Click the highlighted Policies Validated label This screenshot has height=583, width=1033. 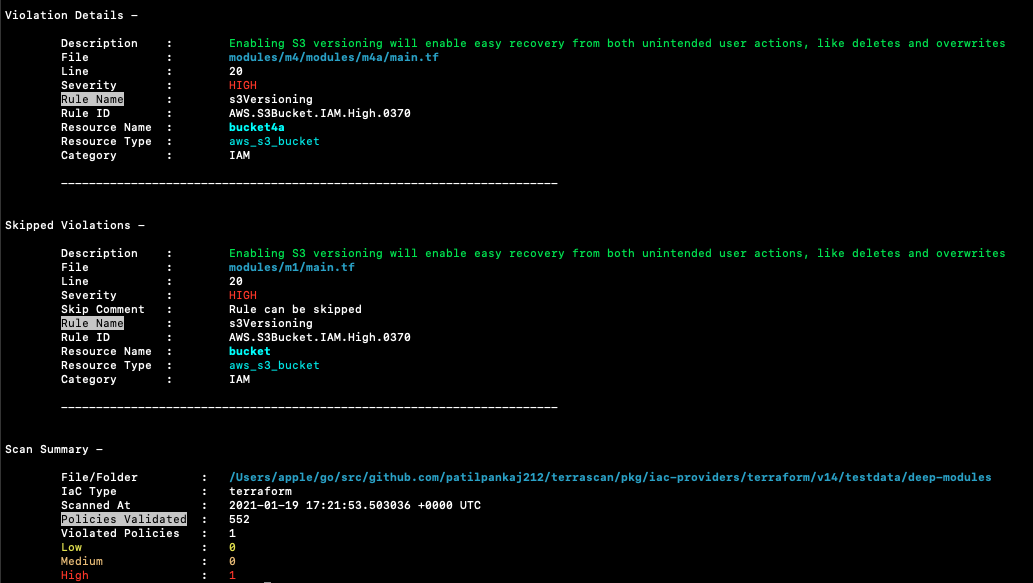tap(123, 519)
